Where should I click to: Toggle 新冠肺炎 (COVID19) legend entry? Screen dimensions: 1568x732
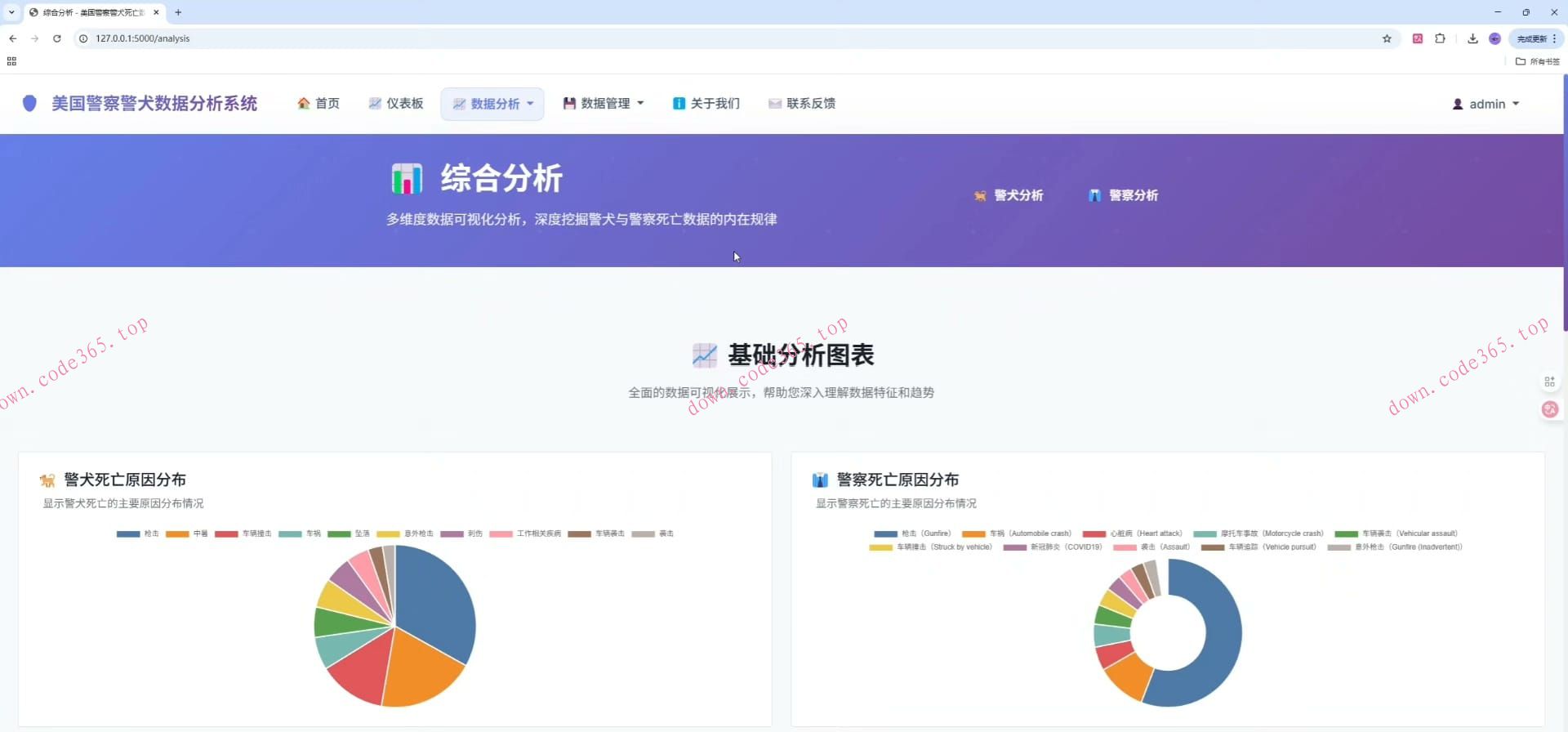(1053, 547)
